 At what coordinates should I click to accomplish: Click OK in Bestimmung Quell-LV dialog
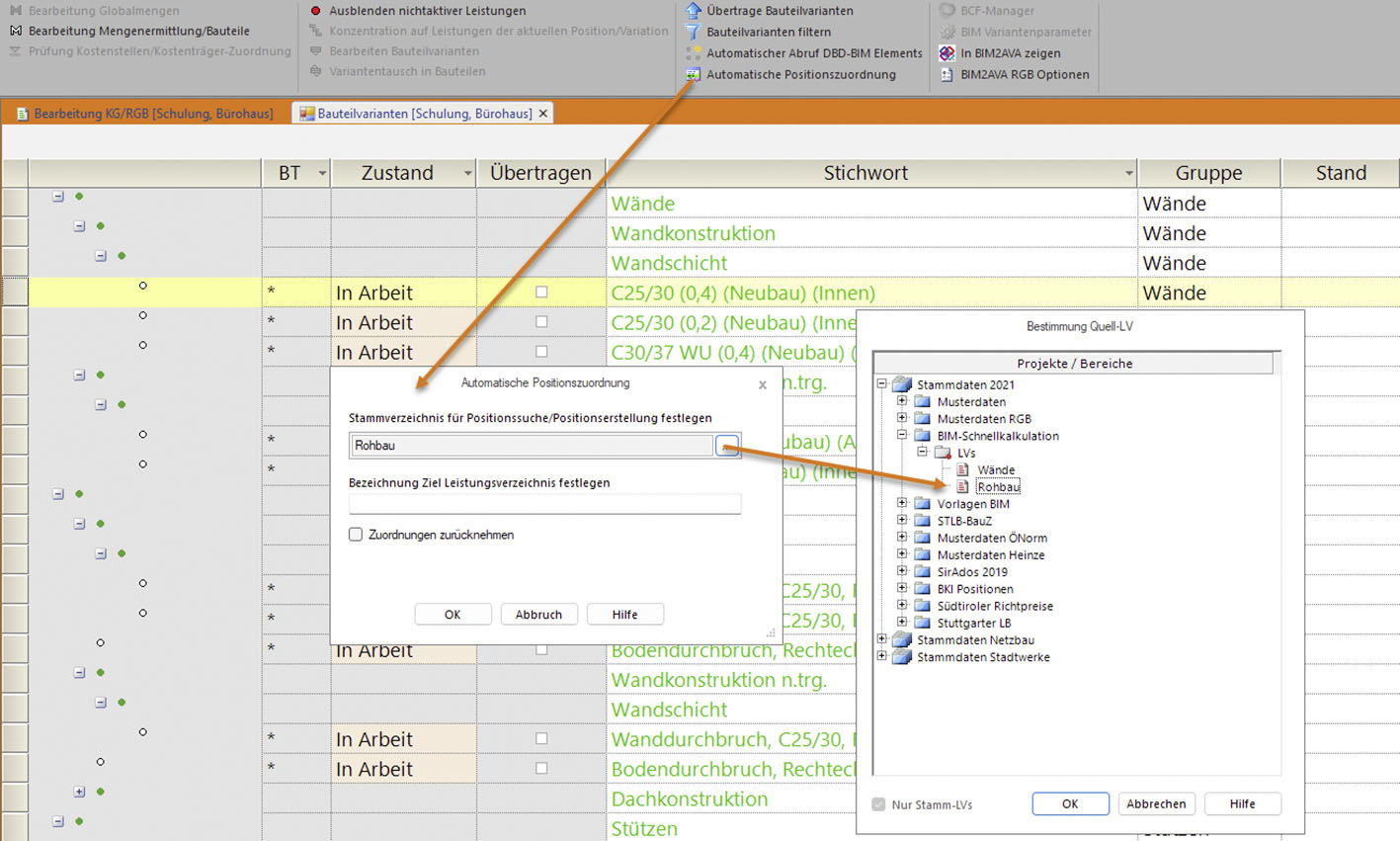[x=1069, y=803]
